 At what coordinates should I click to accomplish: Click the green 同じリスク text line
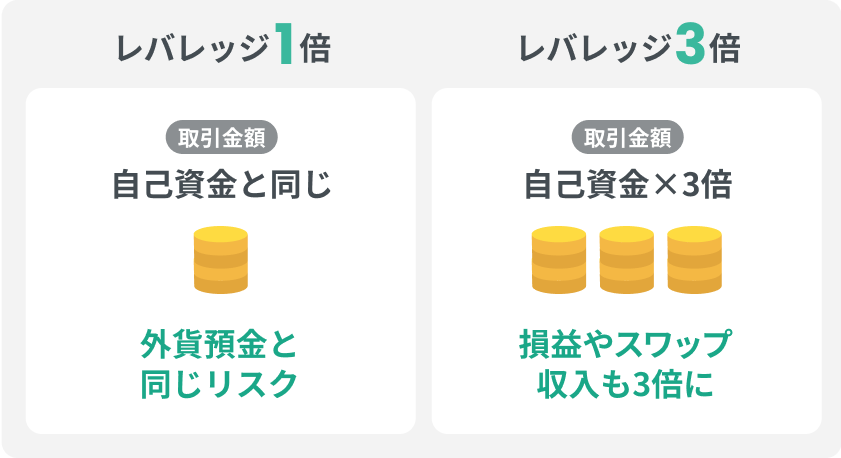coord(219,384)
